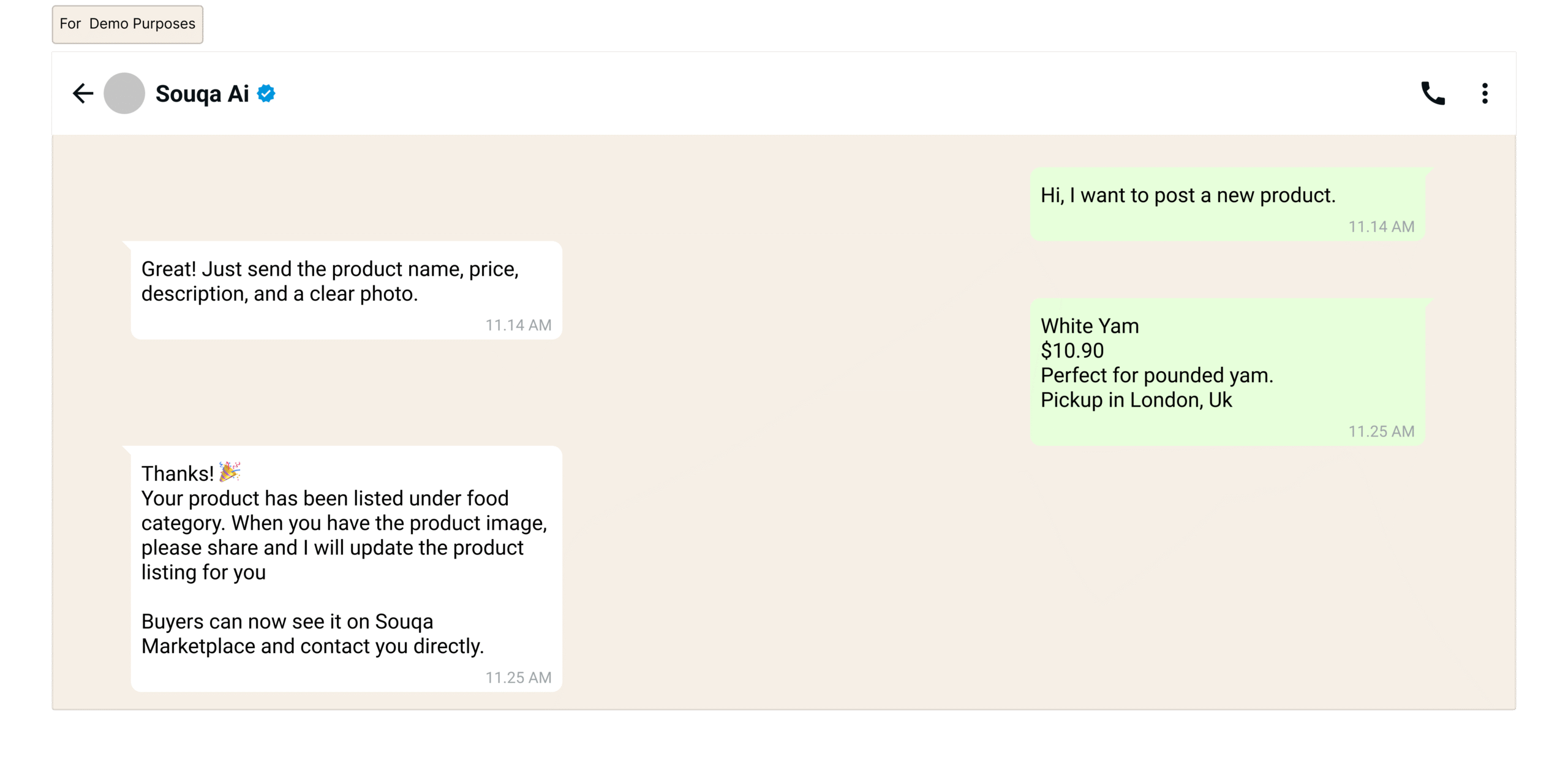The width and height of the screenshot is (1568, 762).
Task: Open the Souqa Ai profile avatar
Action: tap(124, 94)
